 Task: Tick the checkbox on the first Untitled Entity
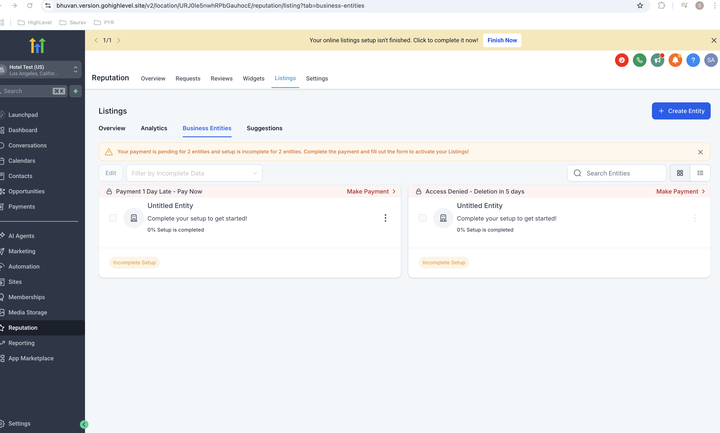(x=113, y=218)
